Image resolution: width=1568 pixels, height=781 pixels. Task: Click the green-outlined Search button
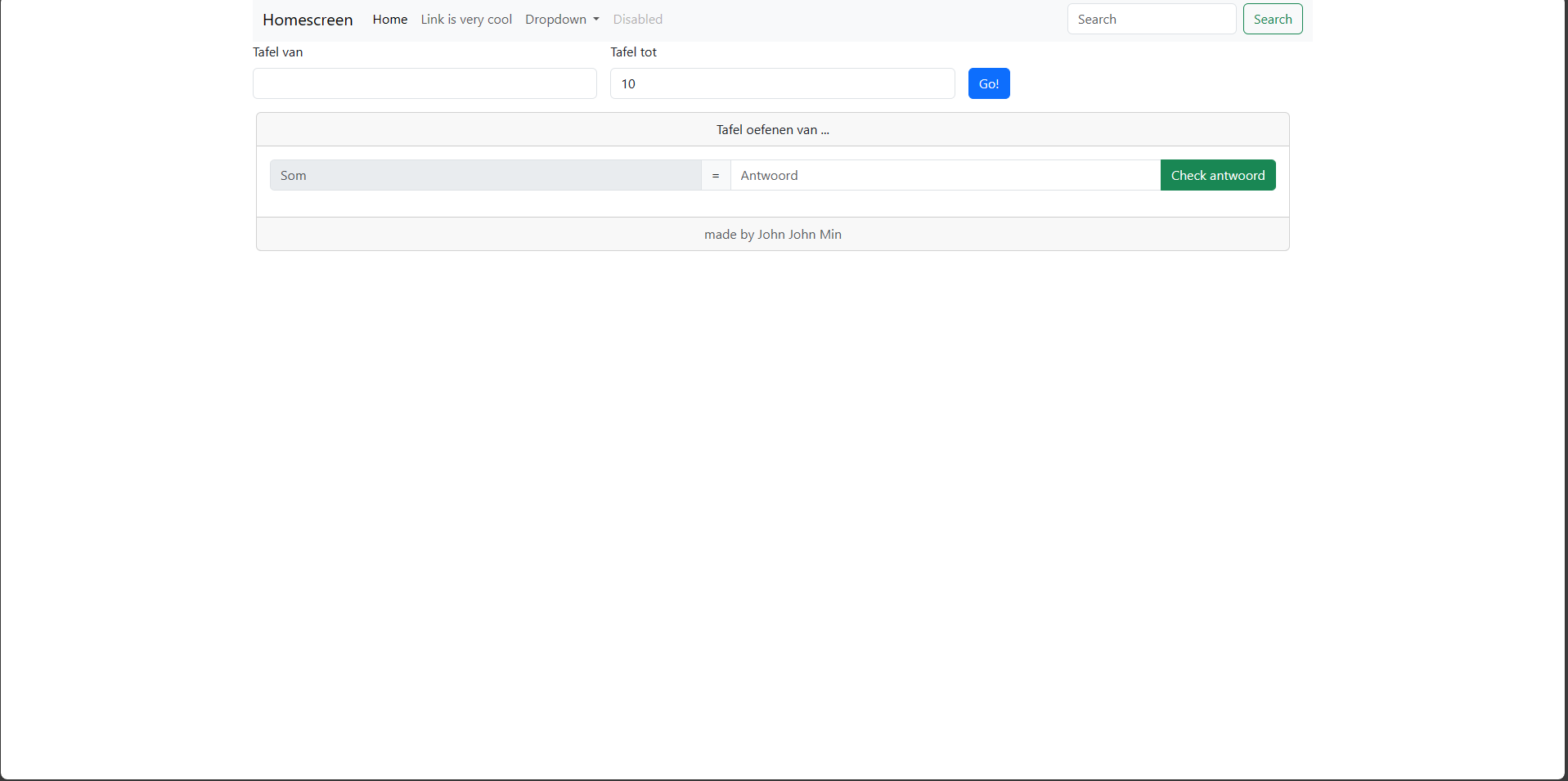(x=1273, y=19)
